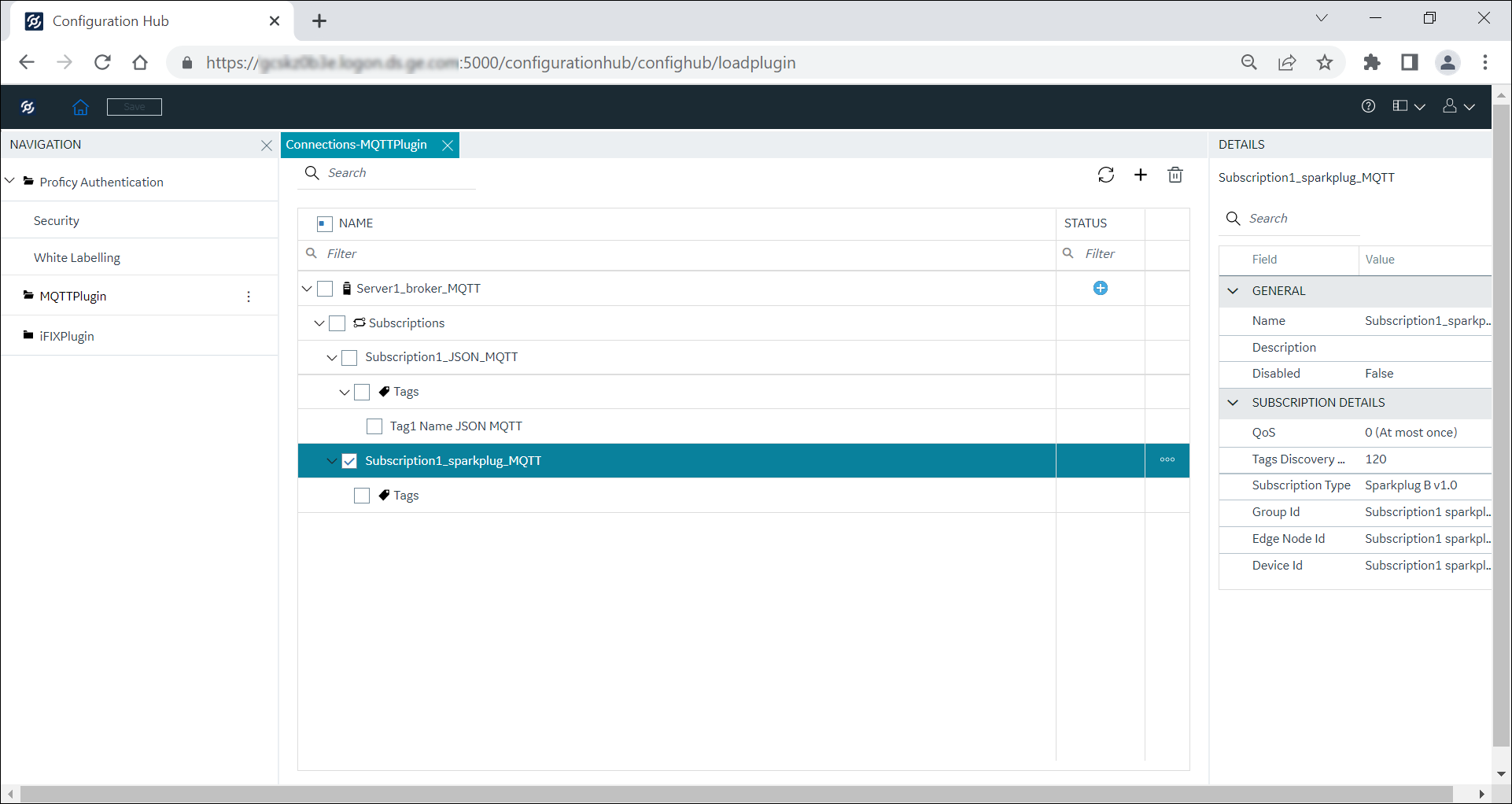Screen dimensions: 1512x804
Task: Click the Save button in the header
Action: pos(135,107)
